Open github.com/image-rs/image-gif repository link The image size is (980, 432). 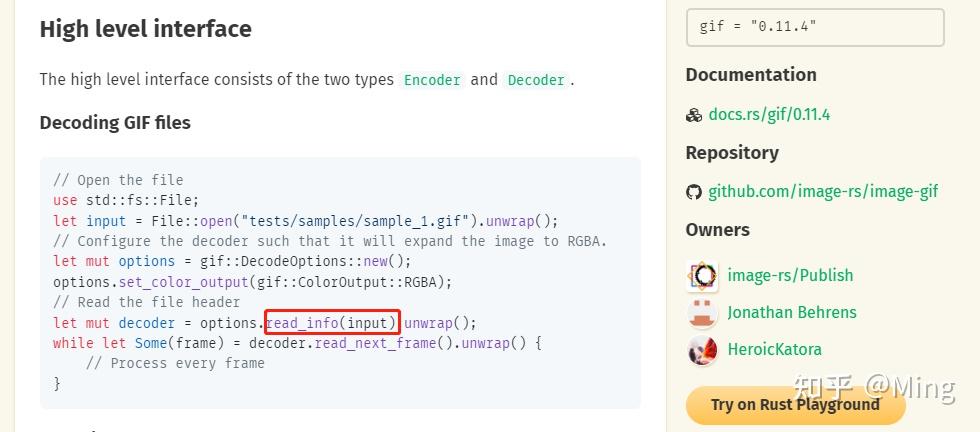click(823, 191)
